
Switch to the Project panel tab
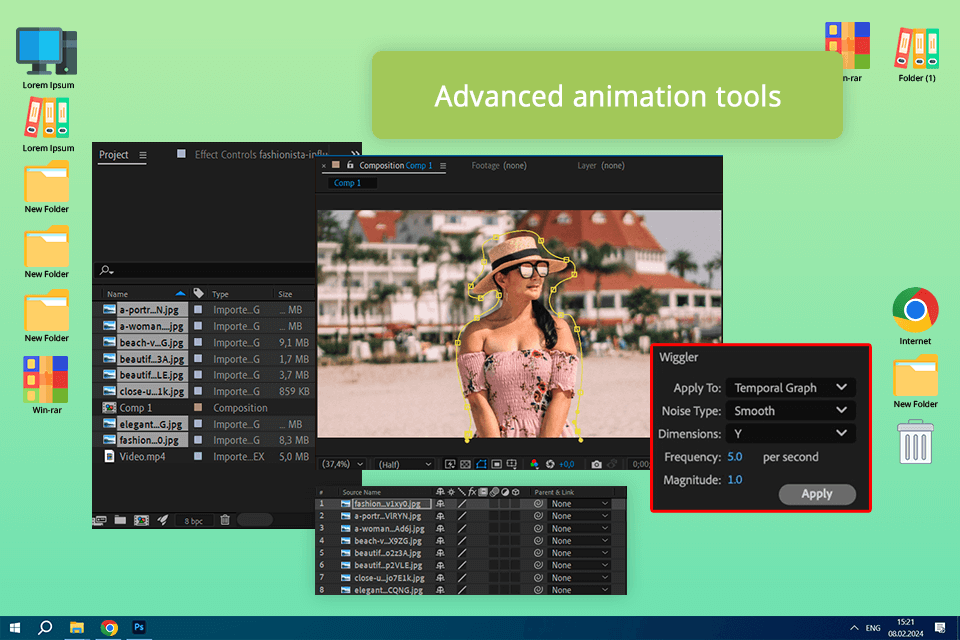[114, 155]
